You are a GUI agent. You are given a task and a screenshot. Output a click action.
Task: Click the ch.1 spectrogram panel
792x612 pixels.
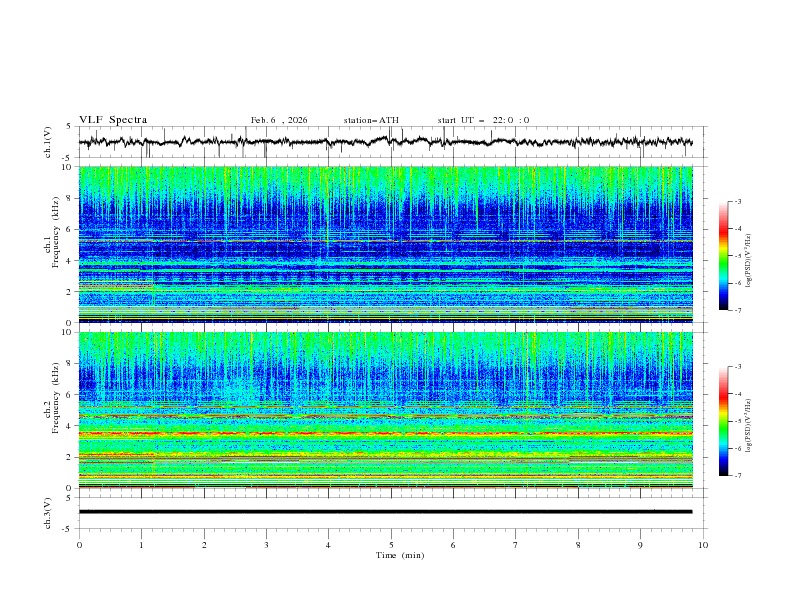tap(385, 244)
